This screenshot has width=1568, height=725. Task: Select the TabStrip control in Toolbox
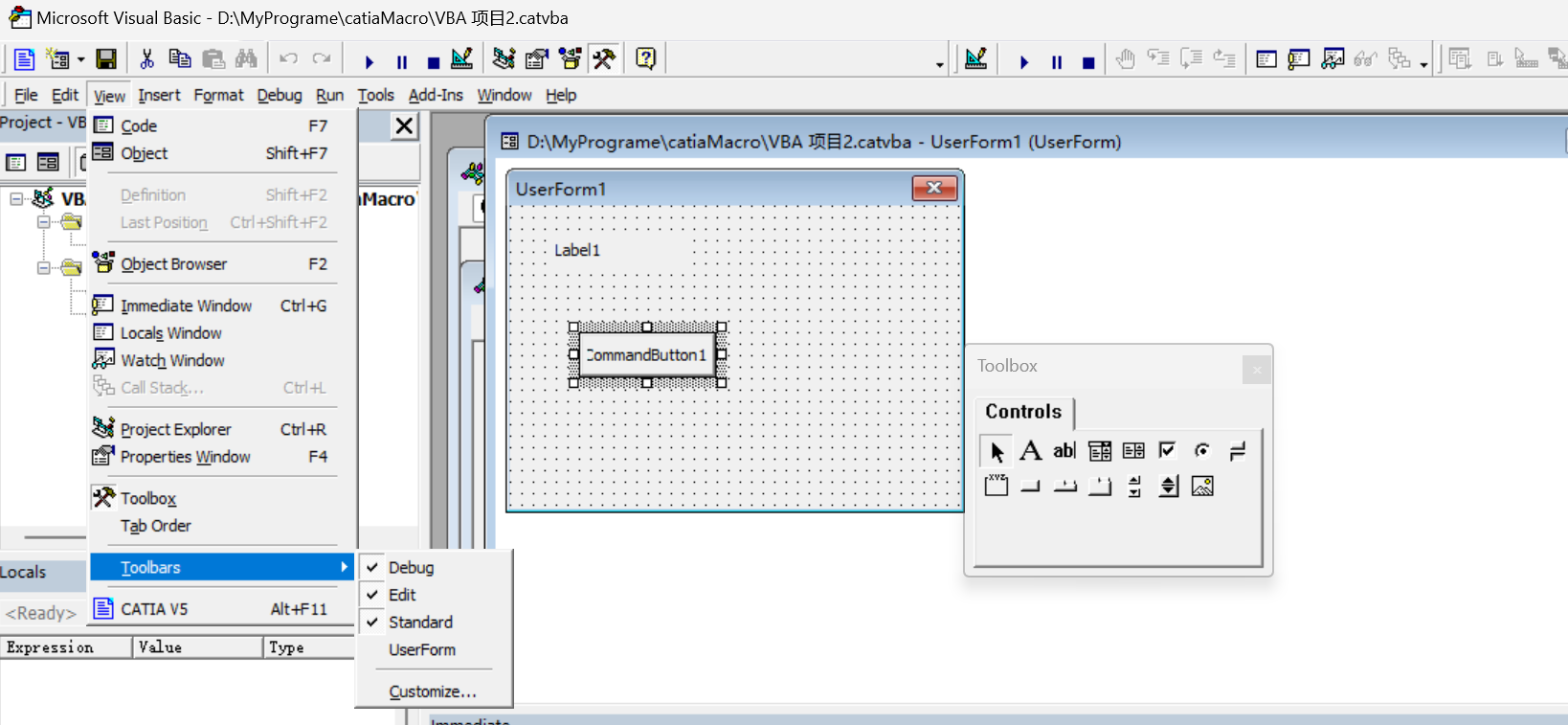pos(1064,486)
